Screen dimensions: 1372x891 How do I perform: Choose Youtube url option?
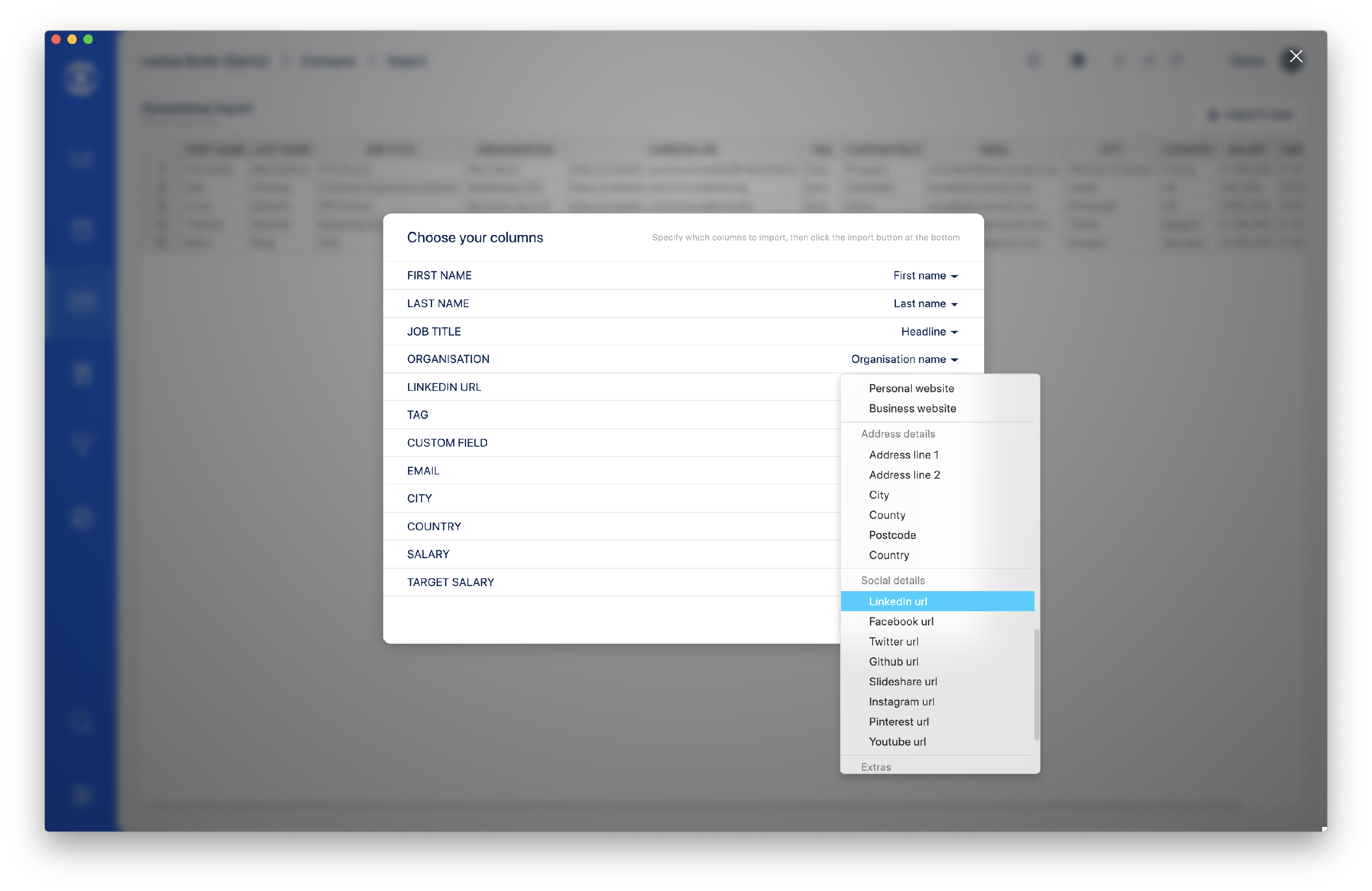pos(897,742)
